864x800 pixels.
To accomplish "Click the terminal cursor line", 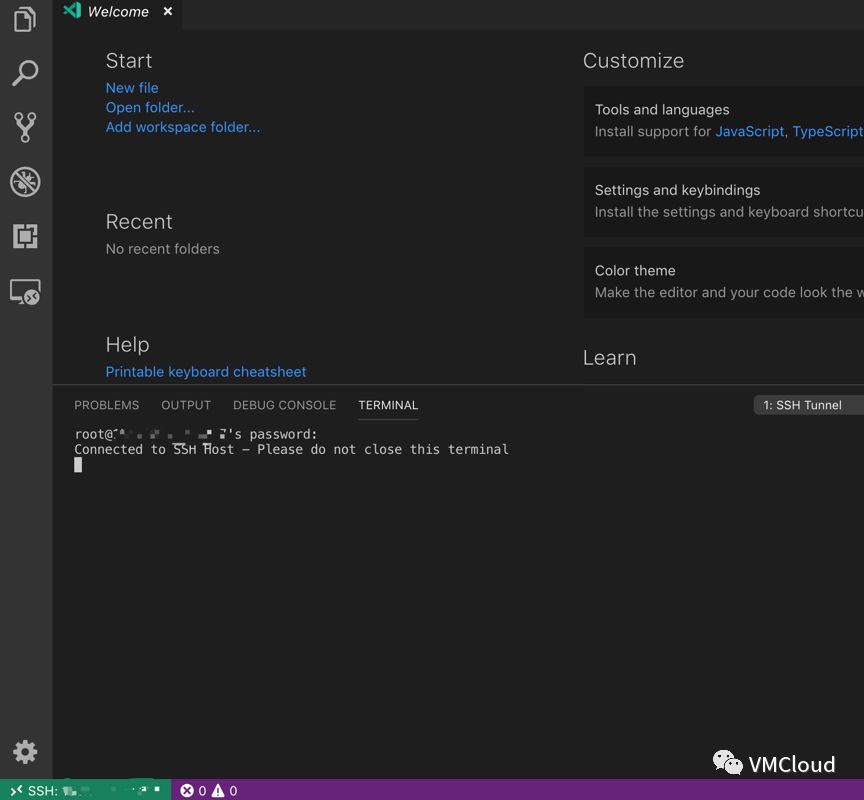I will (78, 465).
